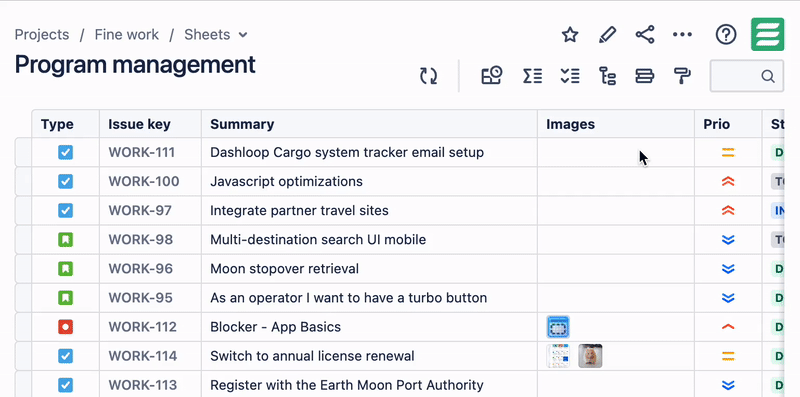This screenshot has width=800, height=397.
Task: Open the second image thumbnail in WORK-114 row
Action: [590, 356]
